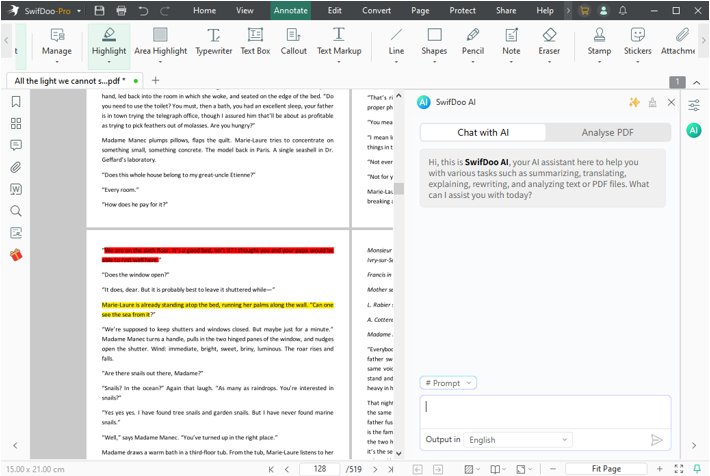Select the Callout tool
Viewport: 710px width, 476px height.
(x=293, y=41)
